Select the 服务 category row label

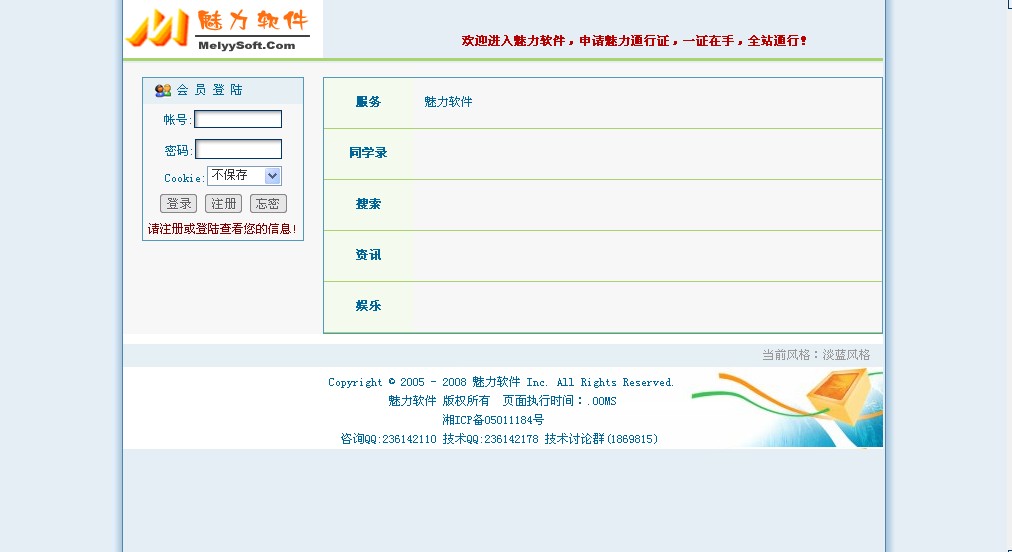pos(368,102)
